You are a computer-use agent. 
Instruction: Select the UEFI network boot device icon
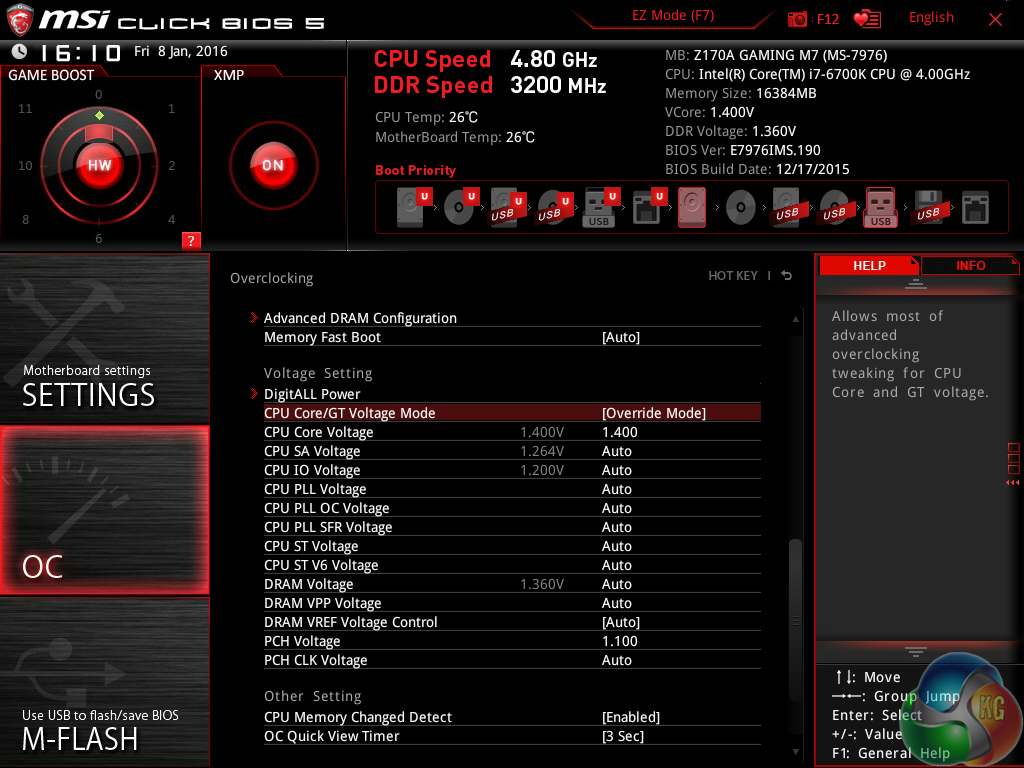click(648, 207)
